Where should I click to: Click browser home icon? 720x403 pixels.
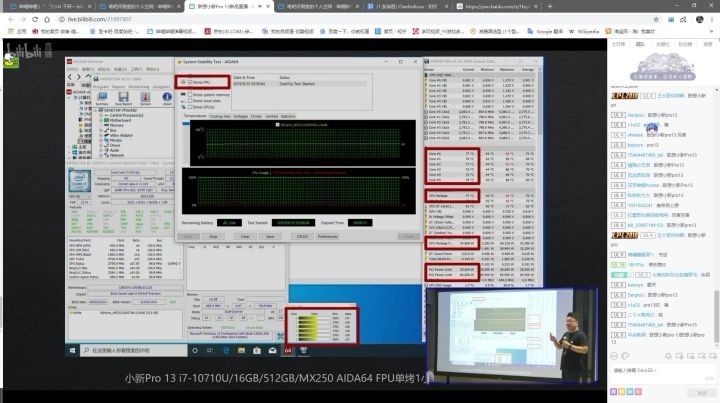(47, 19)
